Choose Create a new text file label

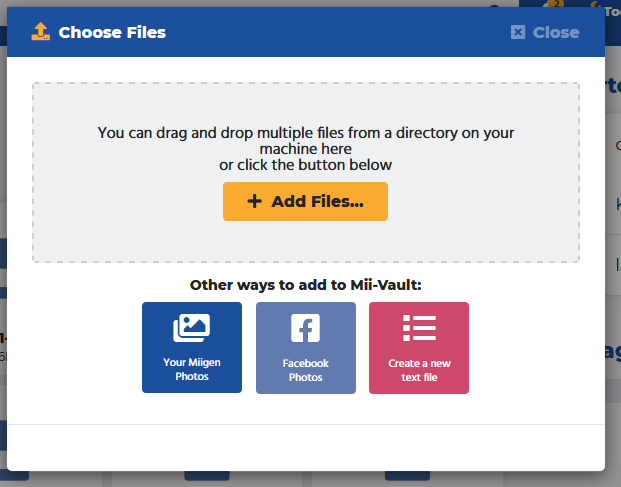pos(419,370)
